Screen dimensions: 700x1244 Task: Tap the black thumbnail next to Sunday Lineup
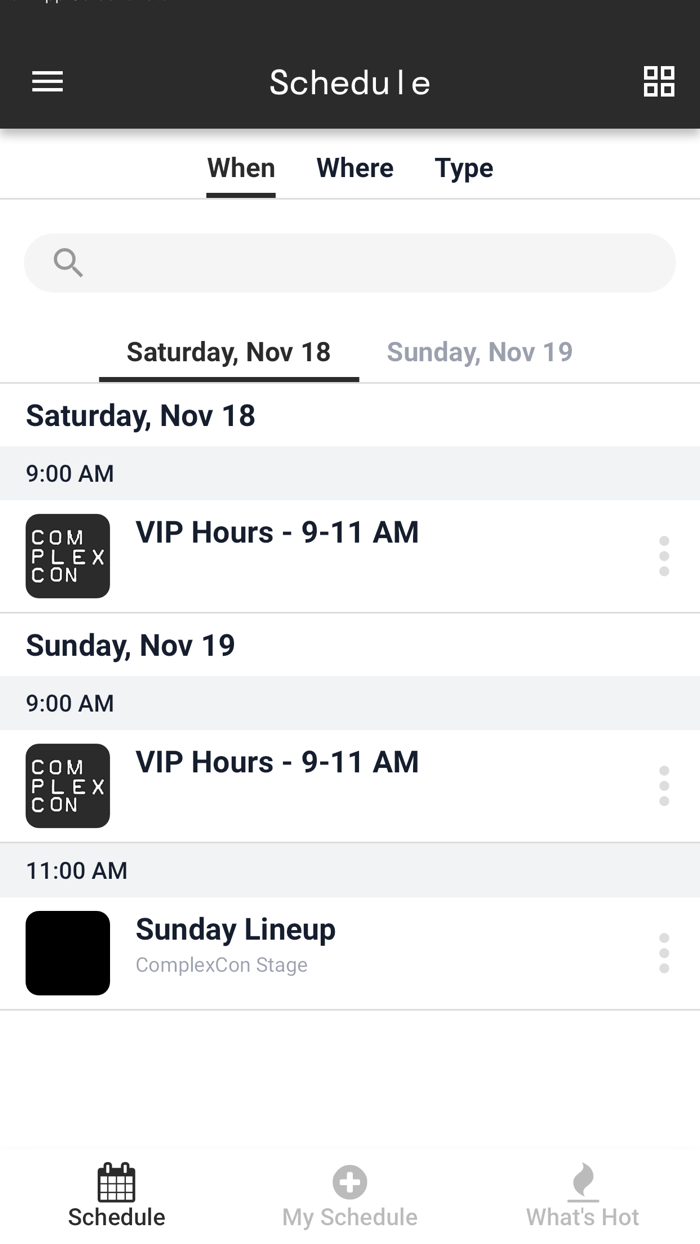67,953
